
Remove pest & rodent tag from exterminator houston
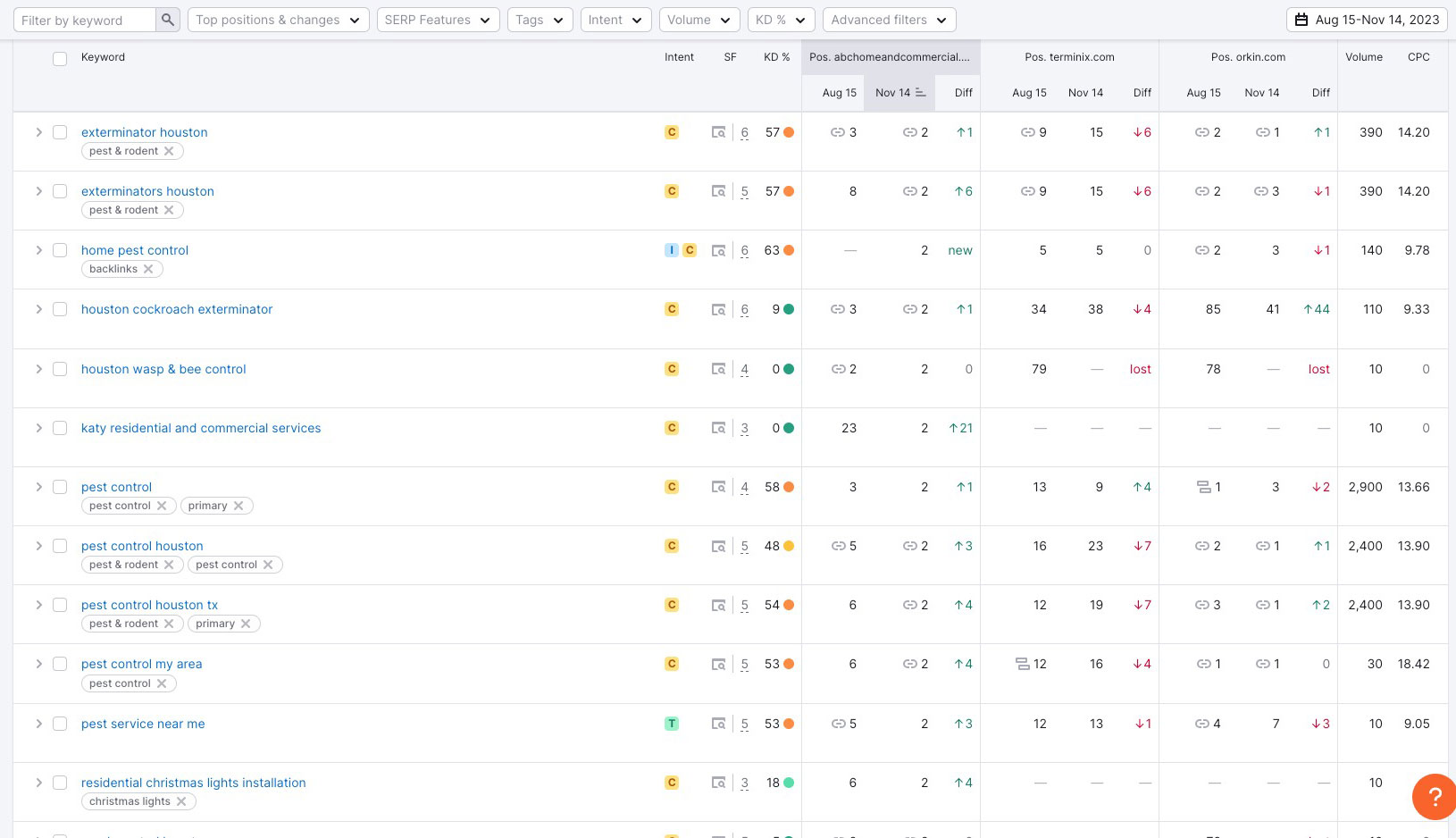[169, 151]
